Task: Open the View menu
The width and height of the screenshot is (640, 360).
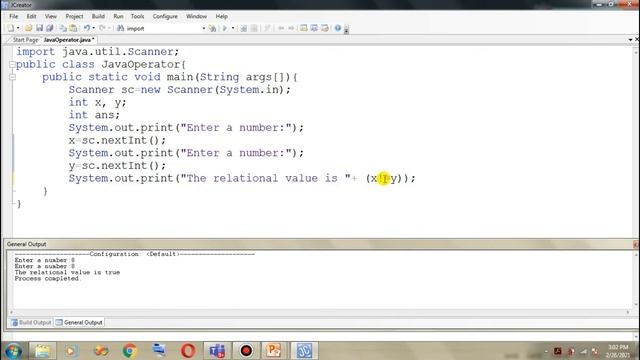Action: (51, 16)
